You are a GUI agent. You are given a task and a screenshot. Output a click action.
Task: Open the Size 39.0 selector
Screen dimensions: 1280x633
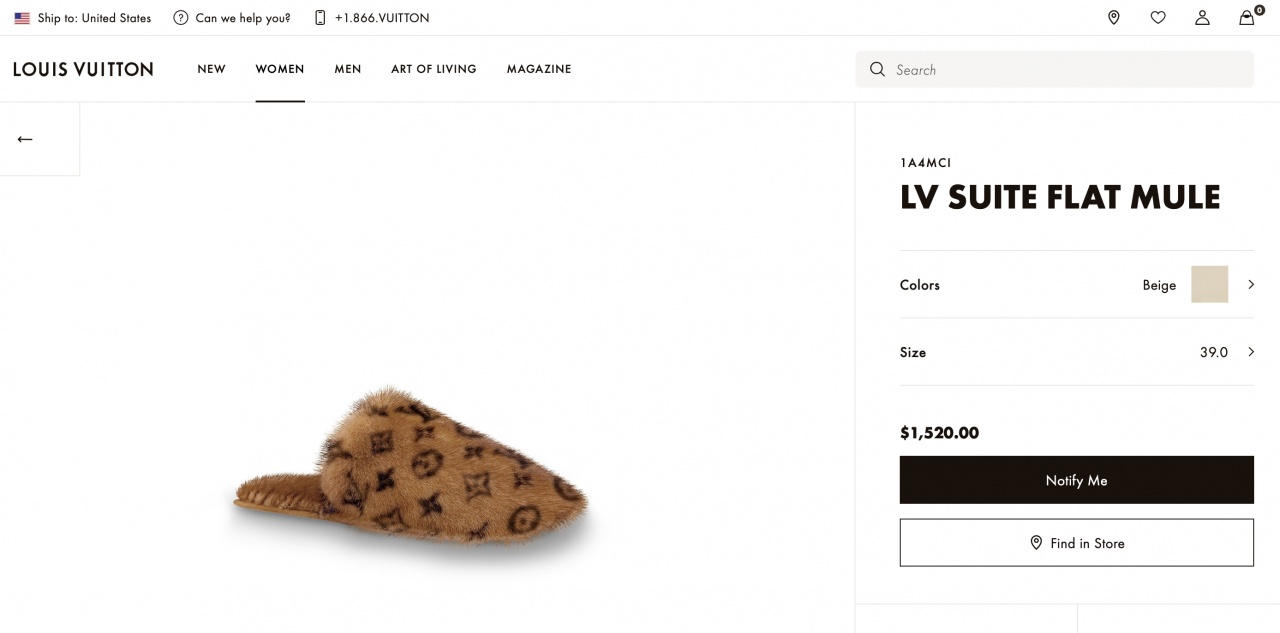1213,352
